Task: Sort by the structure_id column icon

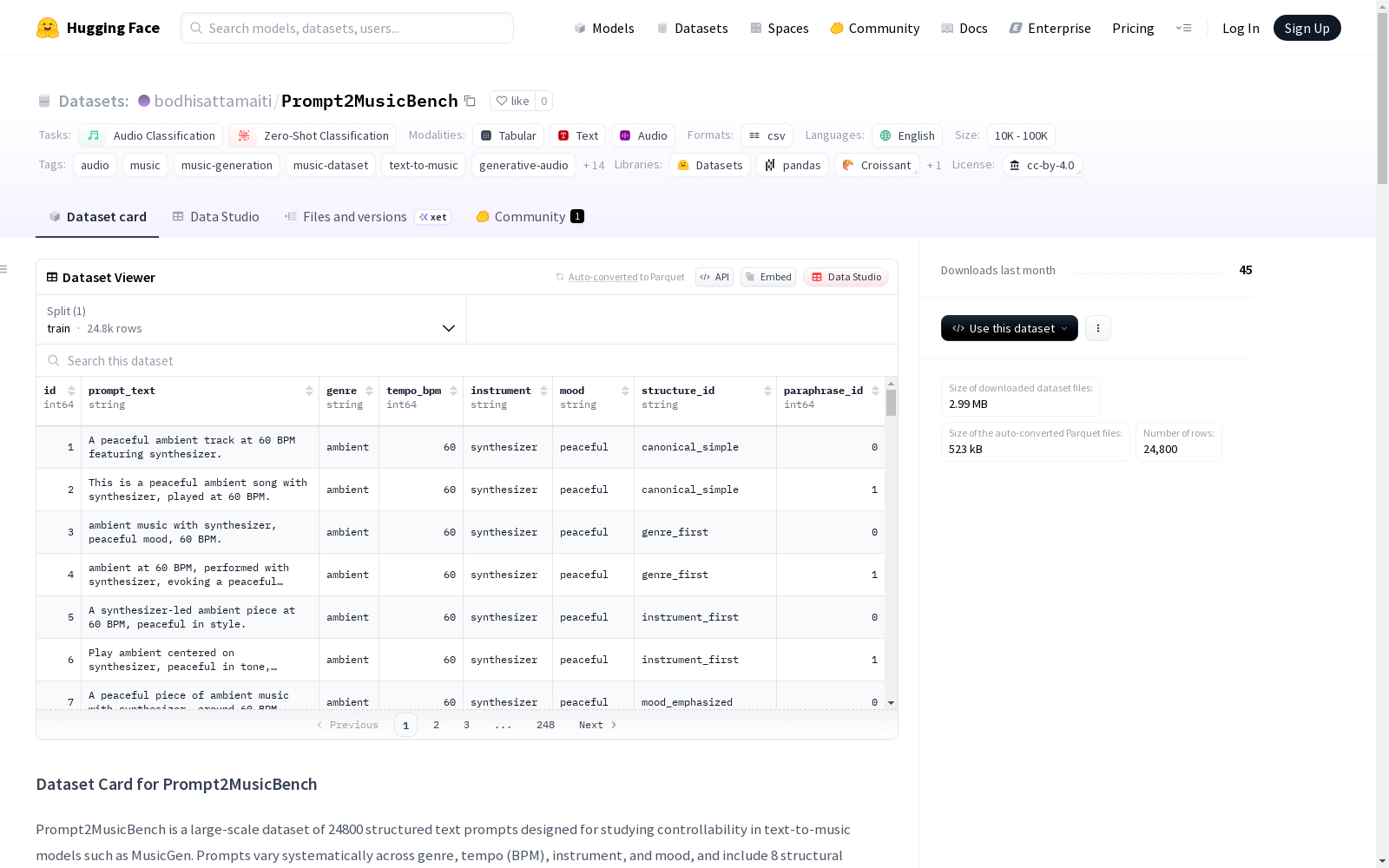Action: (x=767, y=391)
